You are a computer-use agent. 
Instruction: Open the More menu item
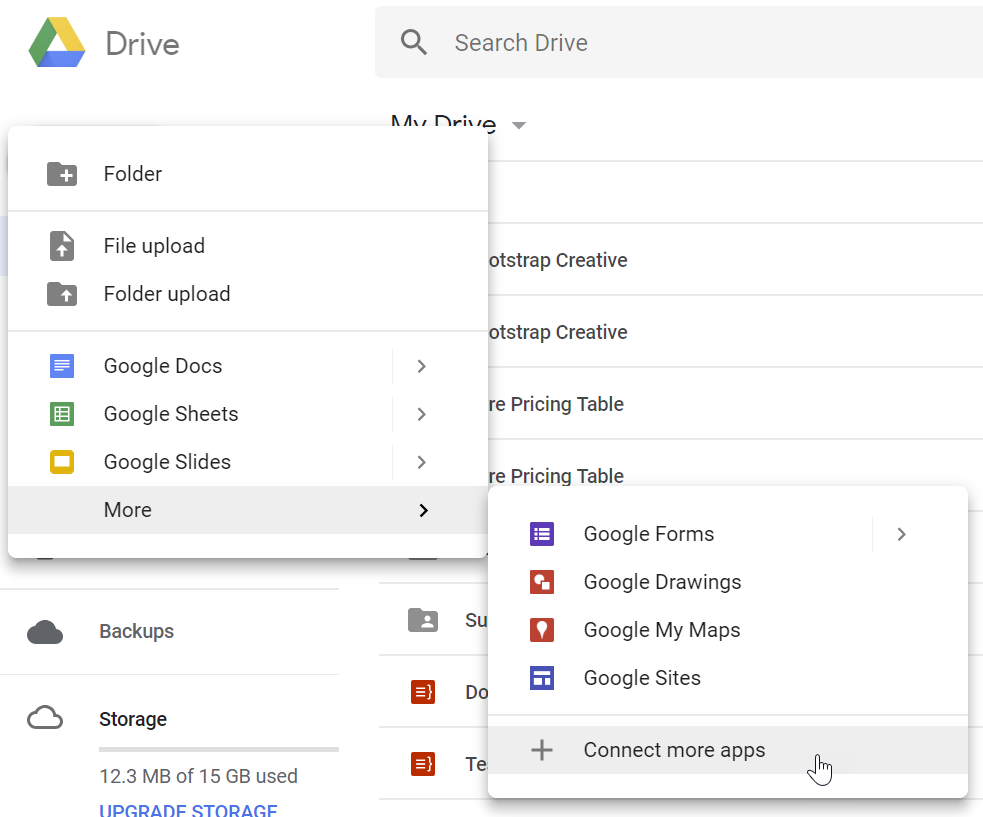248,510
